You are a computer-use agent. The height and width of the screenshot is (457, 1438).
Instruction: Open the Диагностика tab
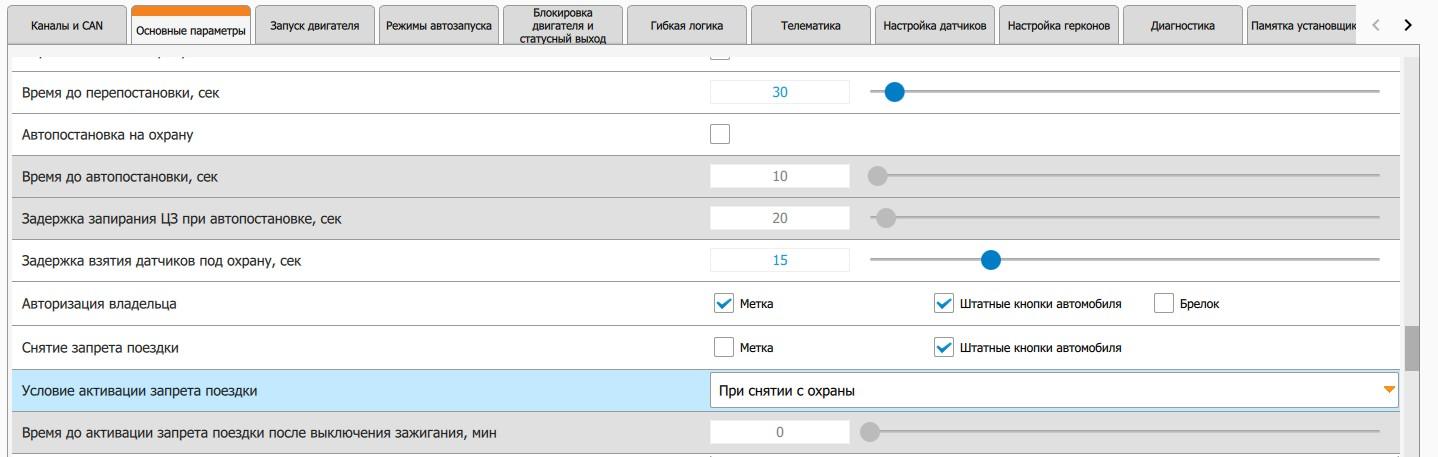pos(1182,25)
